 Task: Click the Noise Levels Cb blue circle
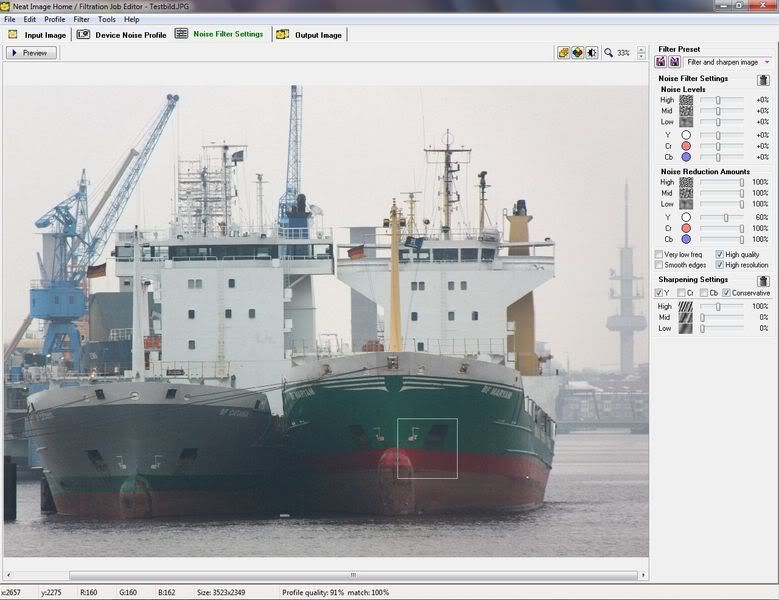coord(686,157)
